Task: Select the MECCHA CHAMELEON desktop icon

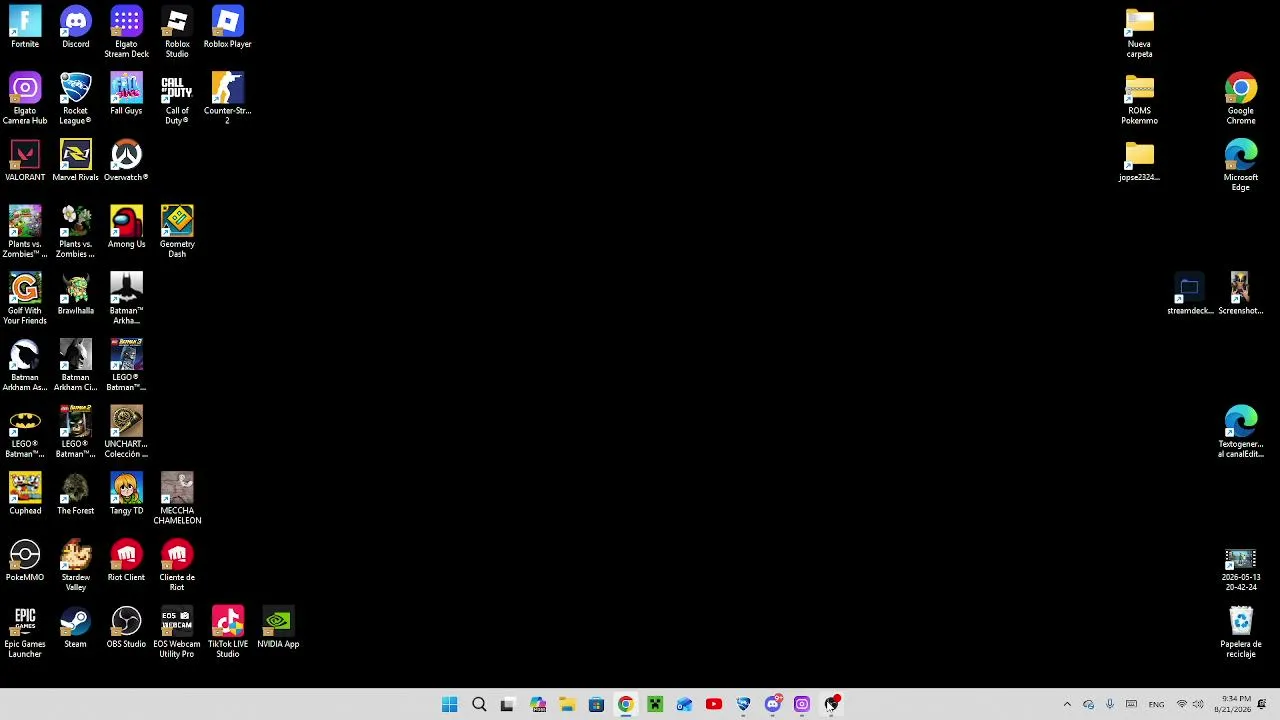Action: tap(177, 499)
